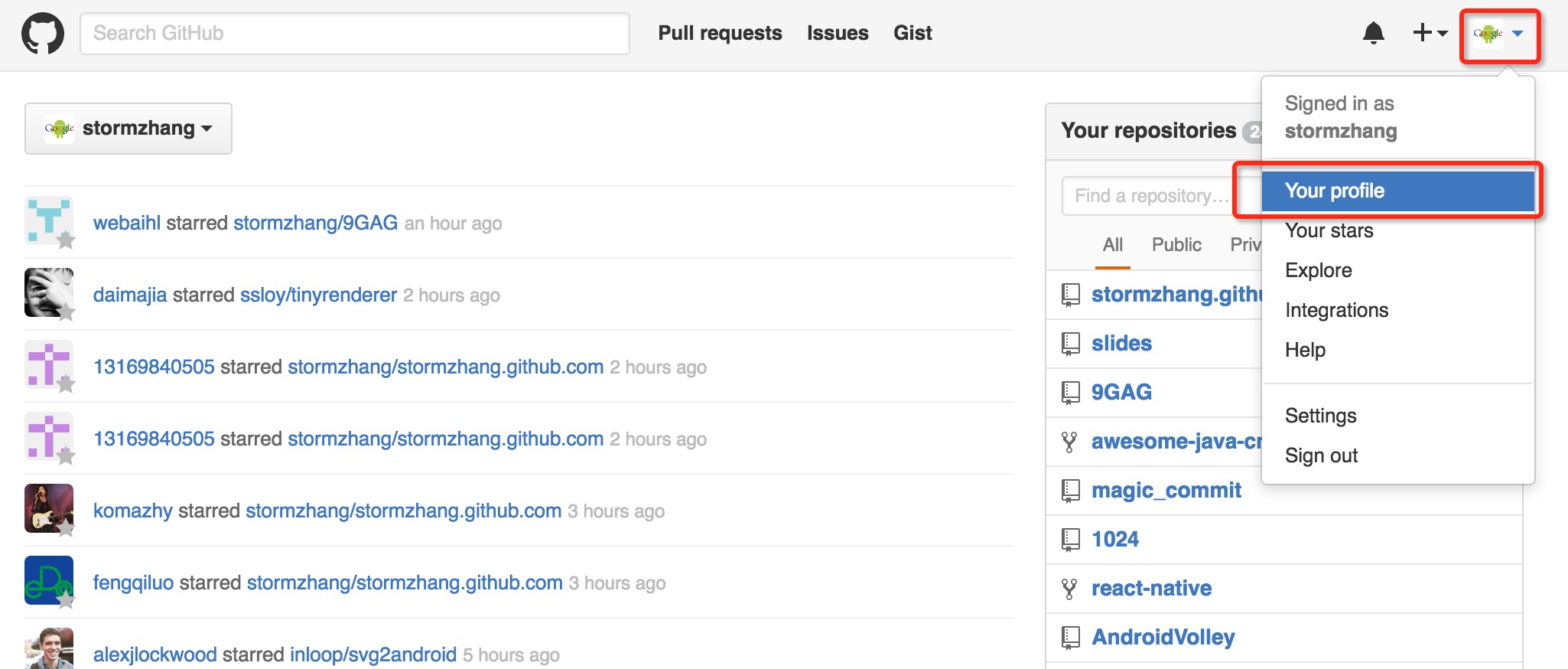Open the Pull requests link
The width and height of the screenshot is (1568, 669).
720,33
